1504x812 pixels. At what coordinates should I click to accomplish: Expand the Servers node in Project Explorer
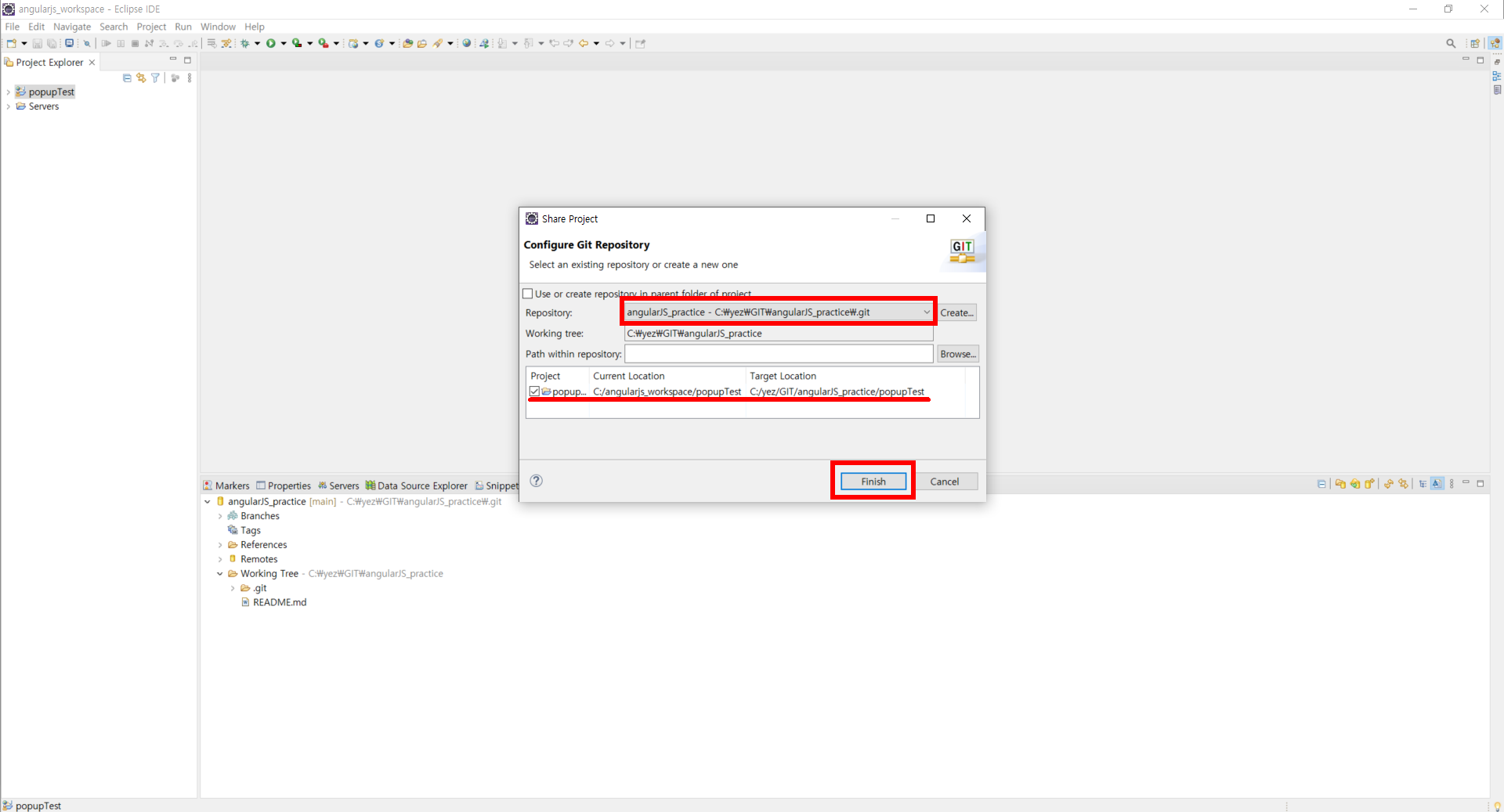pyautogui.click(x=8, y=106)
